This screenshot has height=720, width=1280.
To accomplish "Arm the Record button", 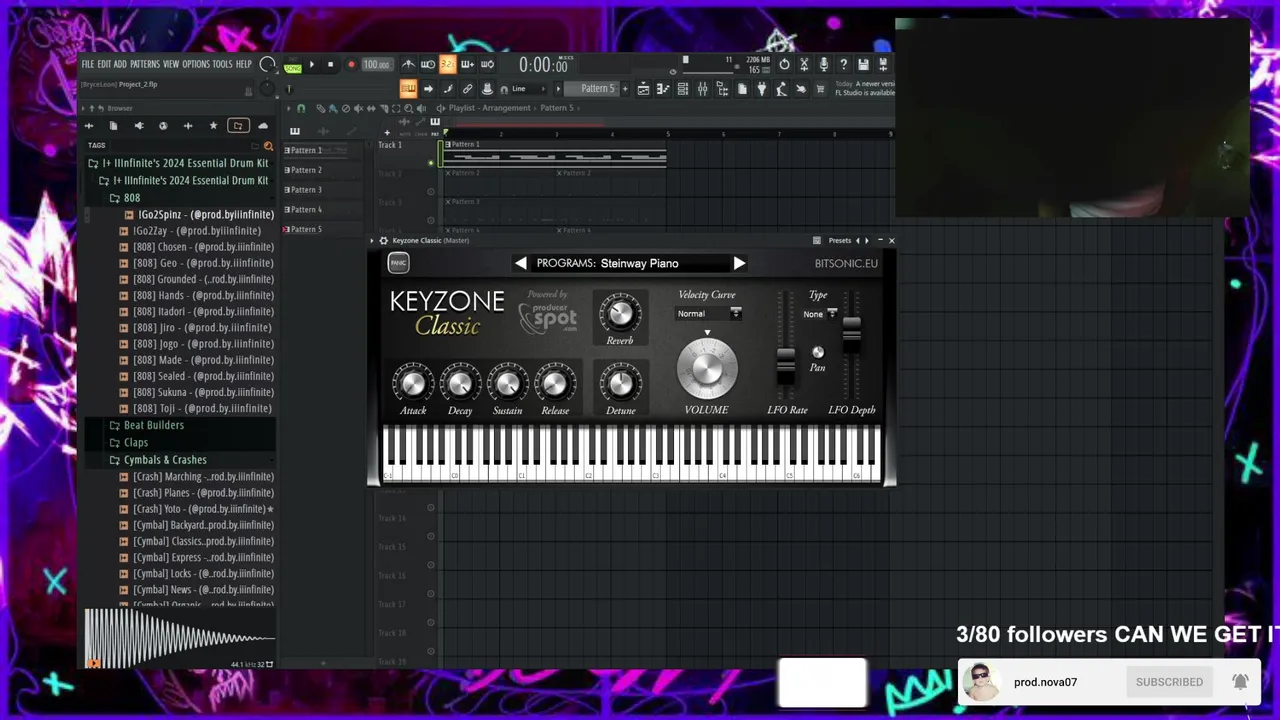I will pos(351,65).
